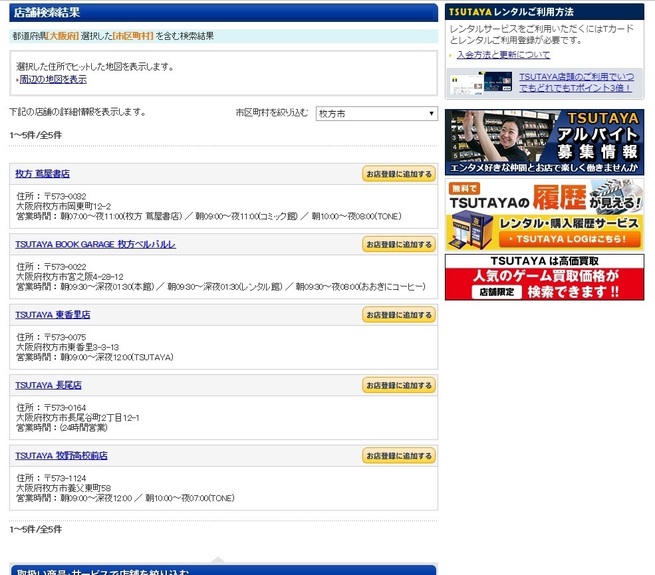Open TSUTAYA BOOK GARAGE 枚方ベルパルレ link
Screen dimensions: 655x575
click(96, 244)
